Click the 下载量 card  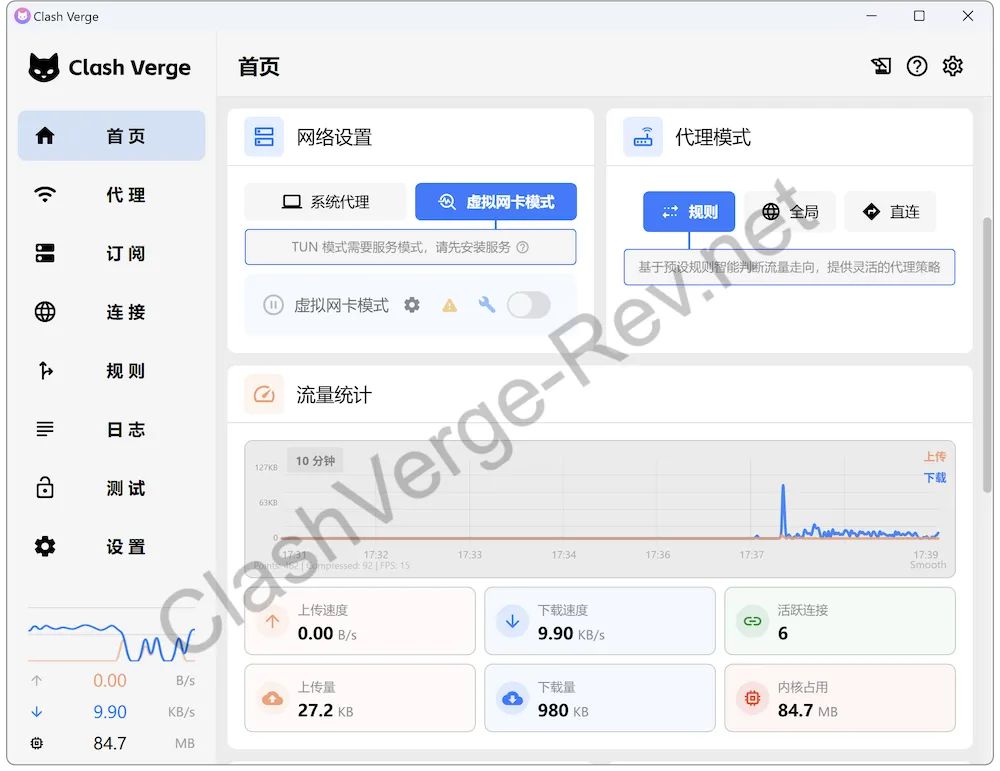pyautogui.click(x=599, y=698)
